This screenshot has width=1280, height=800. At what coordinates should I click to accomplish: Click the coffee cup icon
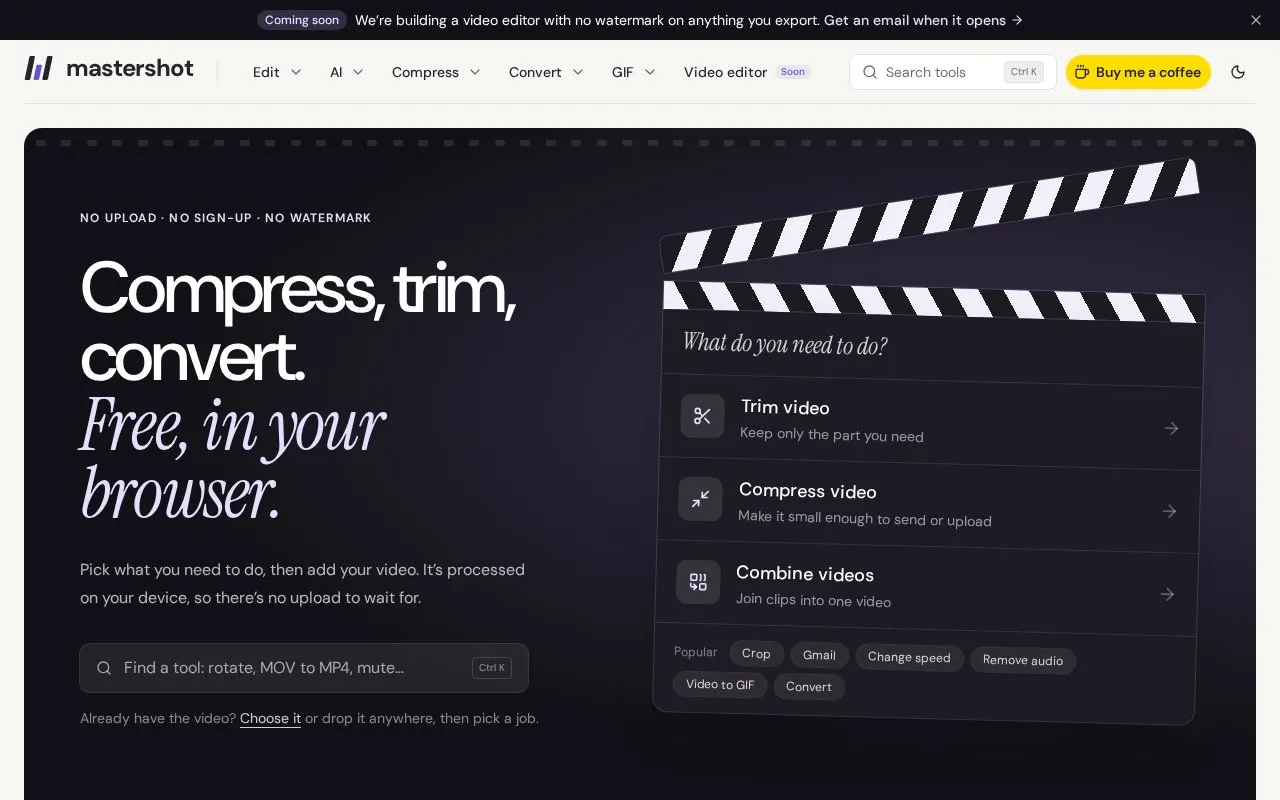(x=1082, y=72)
